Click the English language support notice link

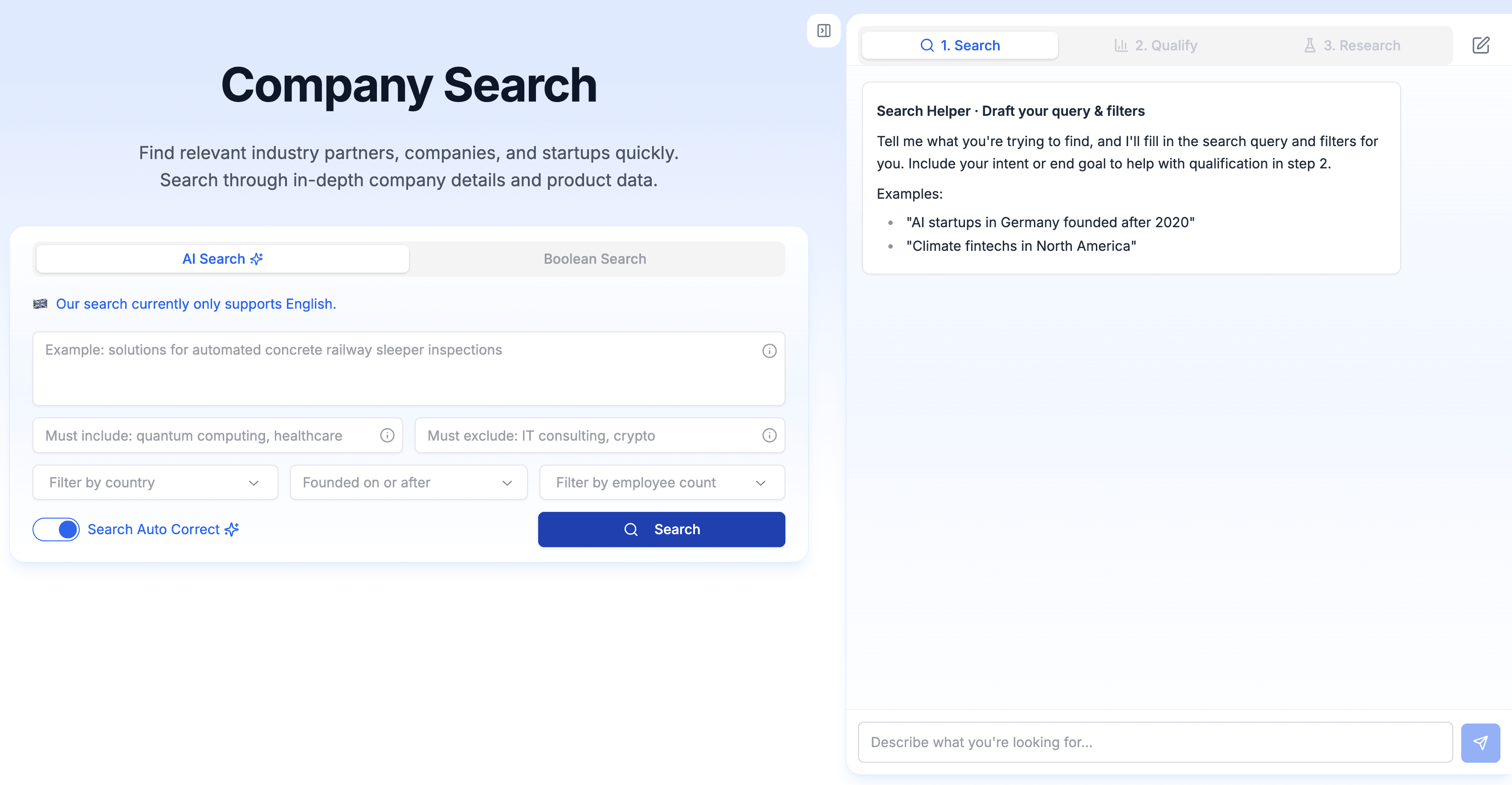point(196,303)
